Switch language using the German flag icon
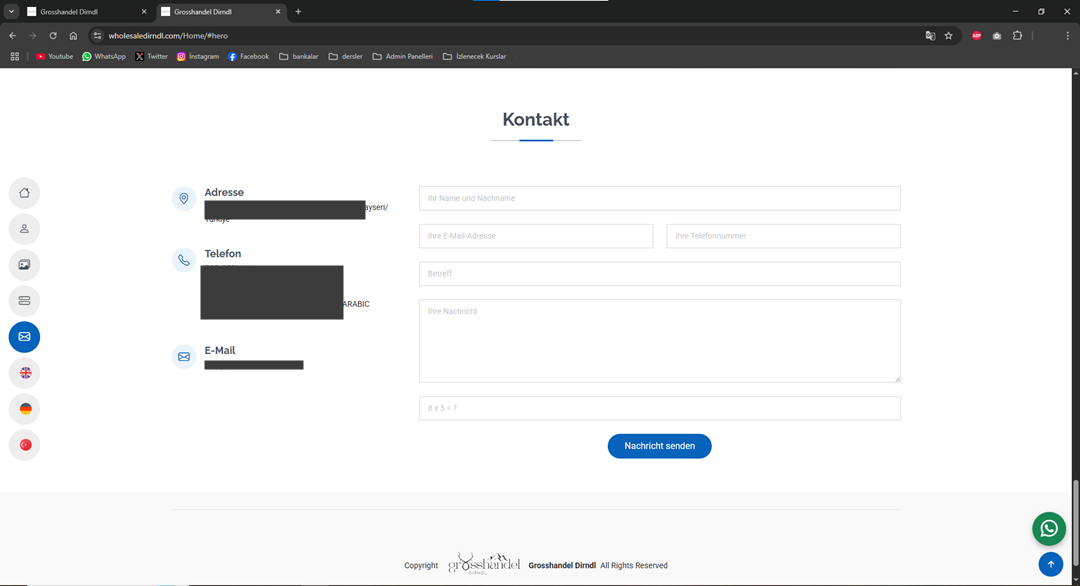 point(24,409)
